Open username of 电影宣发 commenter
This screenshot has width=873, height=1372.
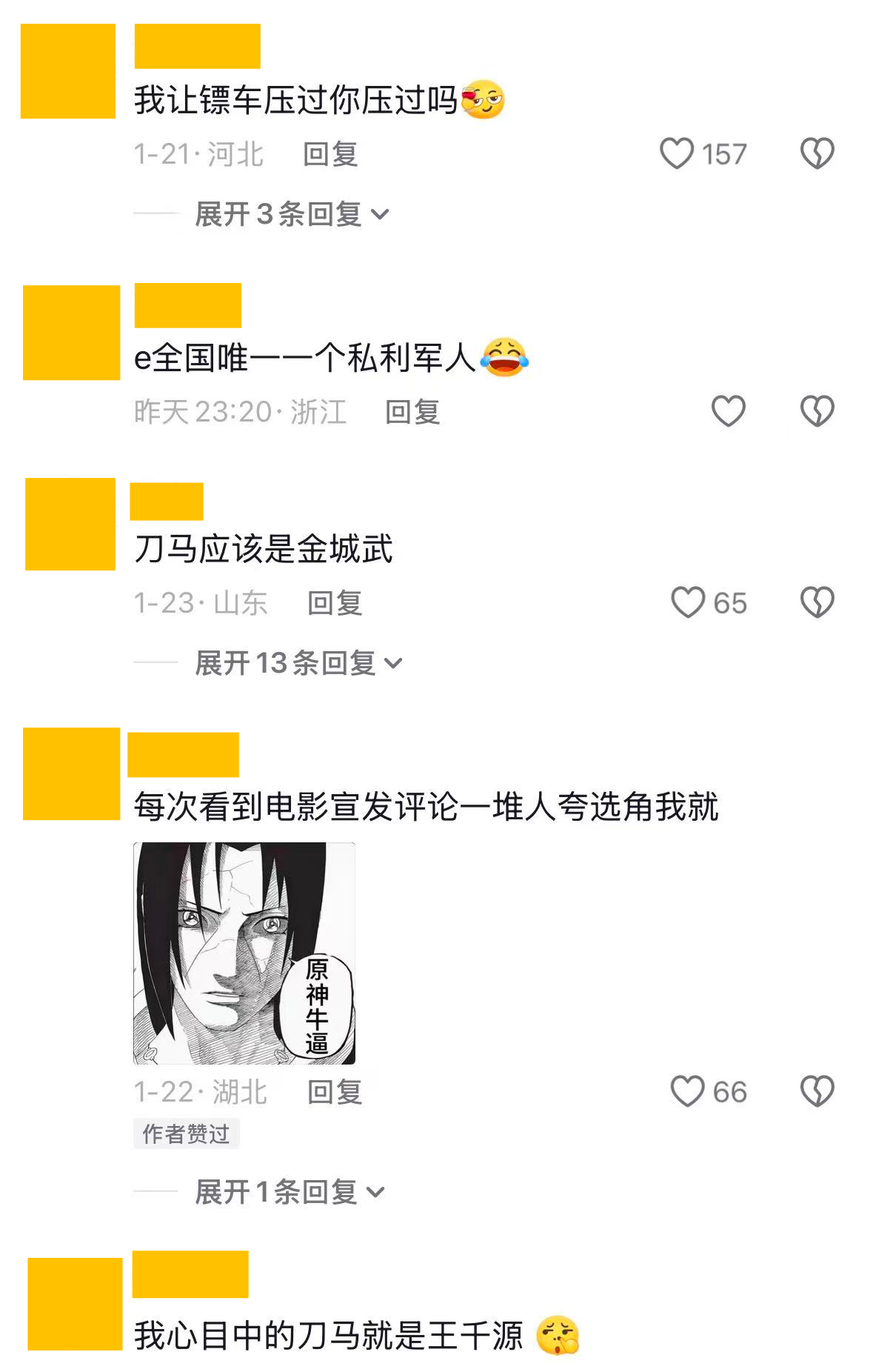[184, 754]
